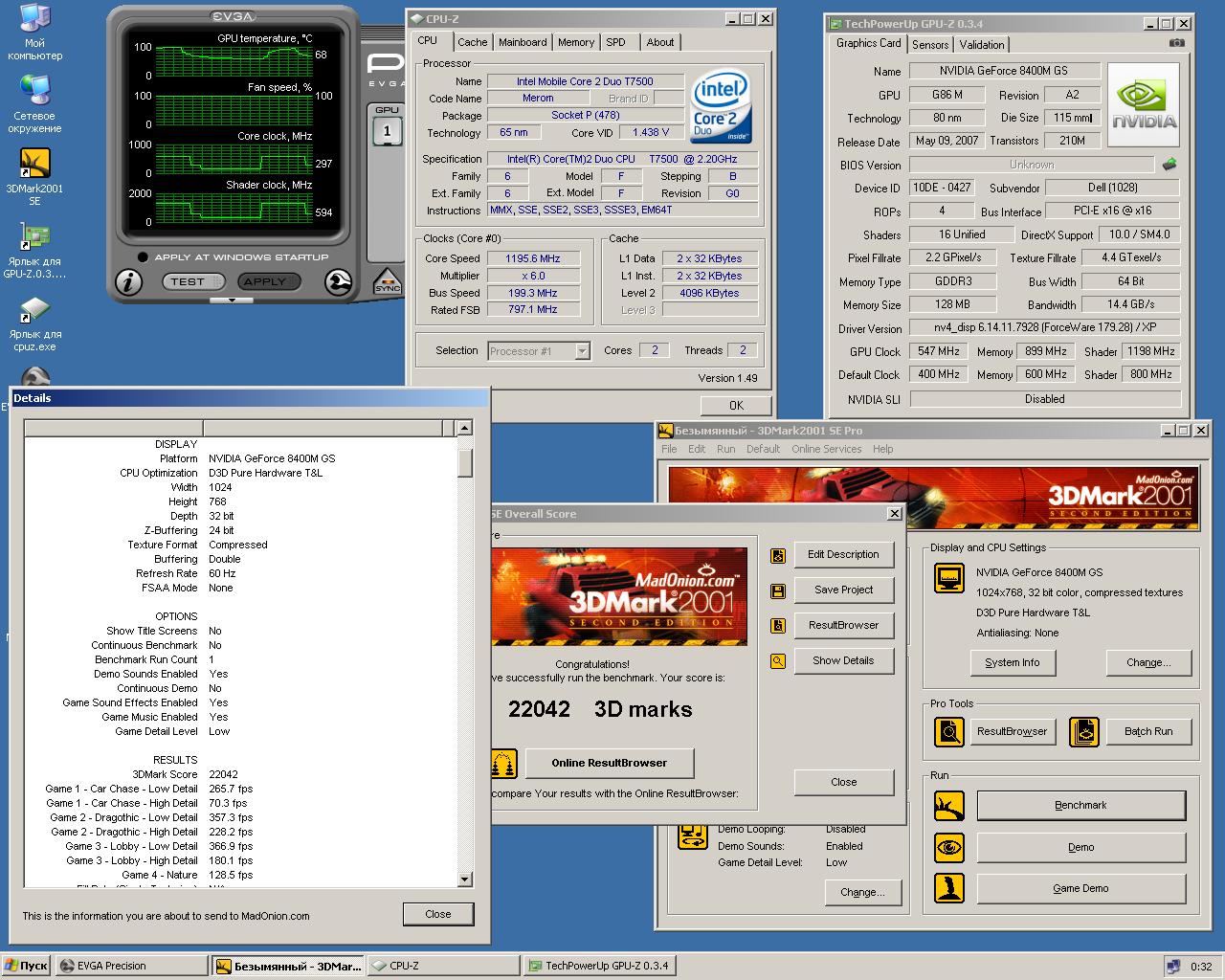Click the Intel Core 2 Duo logo
This screenshot has height=980, width=1225.
tap(721, 105)
